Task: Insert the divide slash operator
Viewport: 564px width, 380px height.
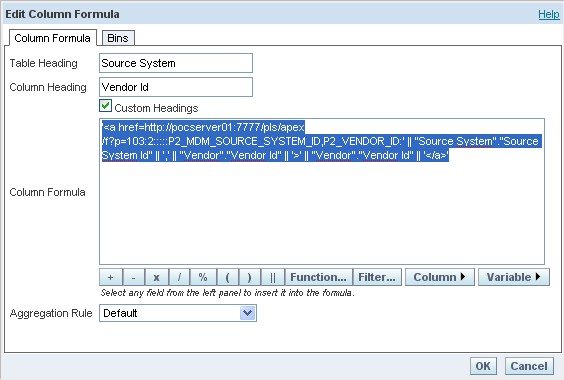Action: click(179, 277)
